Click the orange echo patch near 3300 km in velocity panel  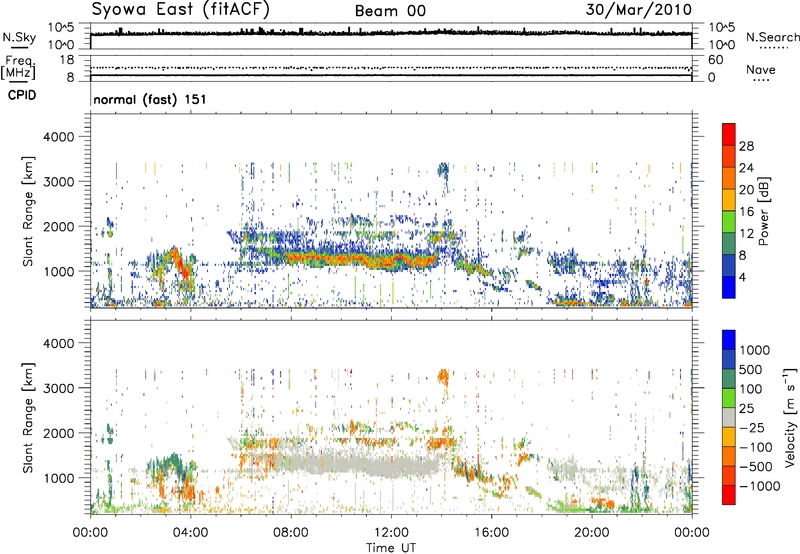pos(443,377)
